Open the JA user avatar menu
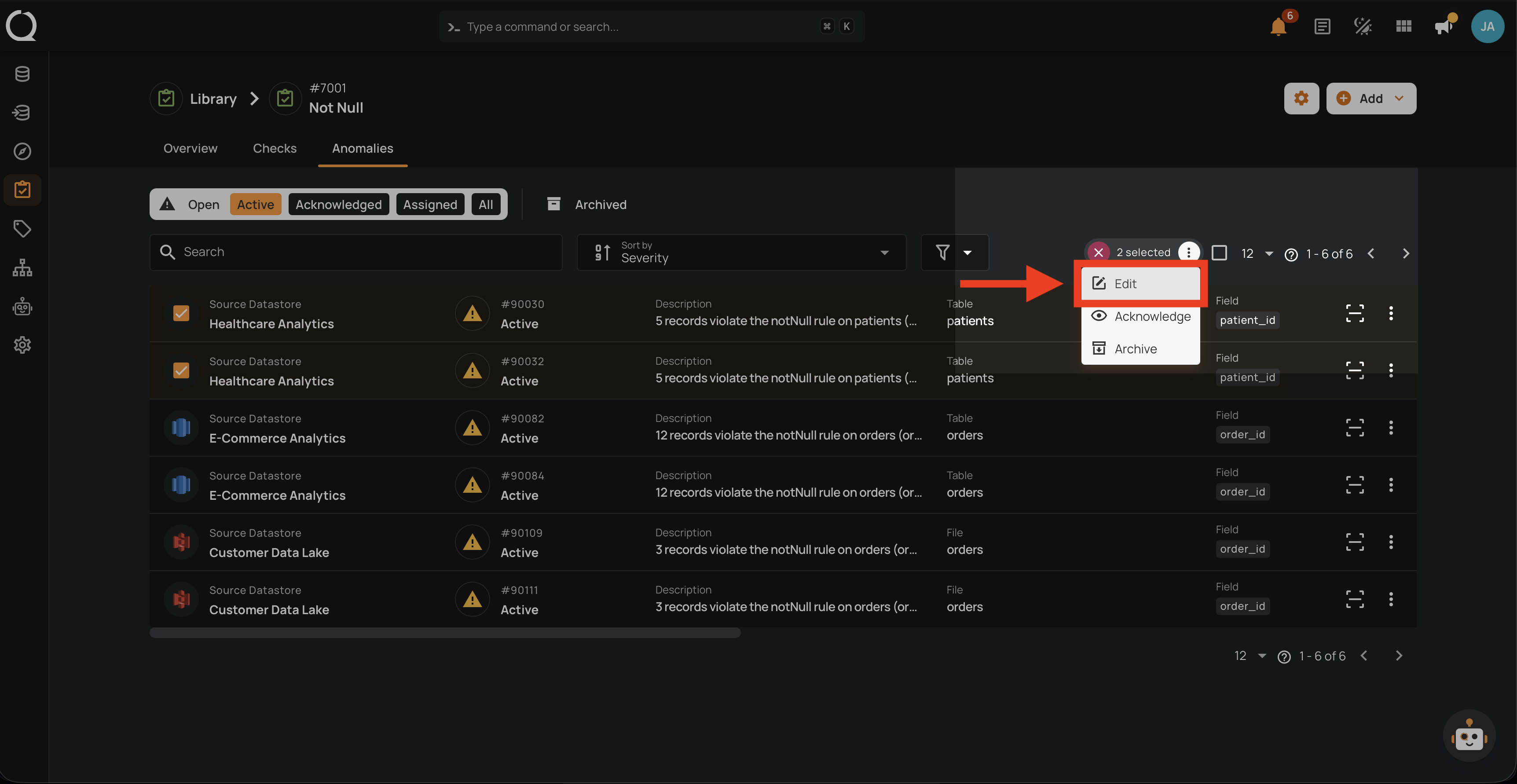This screenshot has height=784, width=1517. (1487, 26)
